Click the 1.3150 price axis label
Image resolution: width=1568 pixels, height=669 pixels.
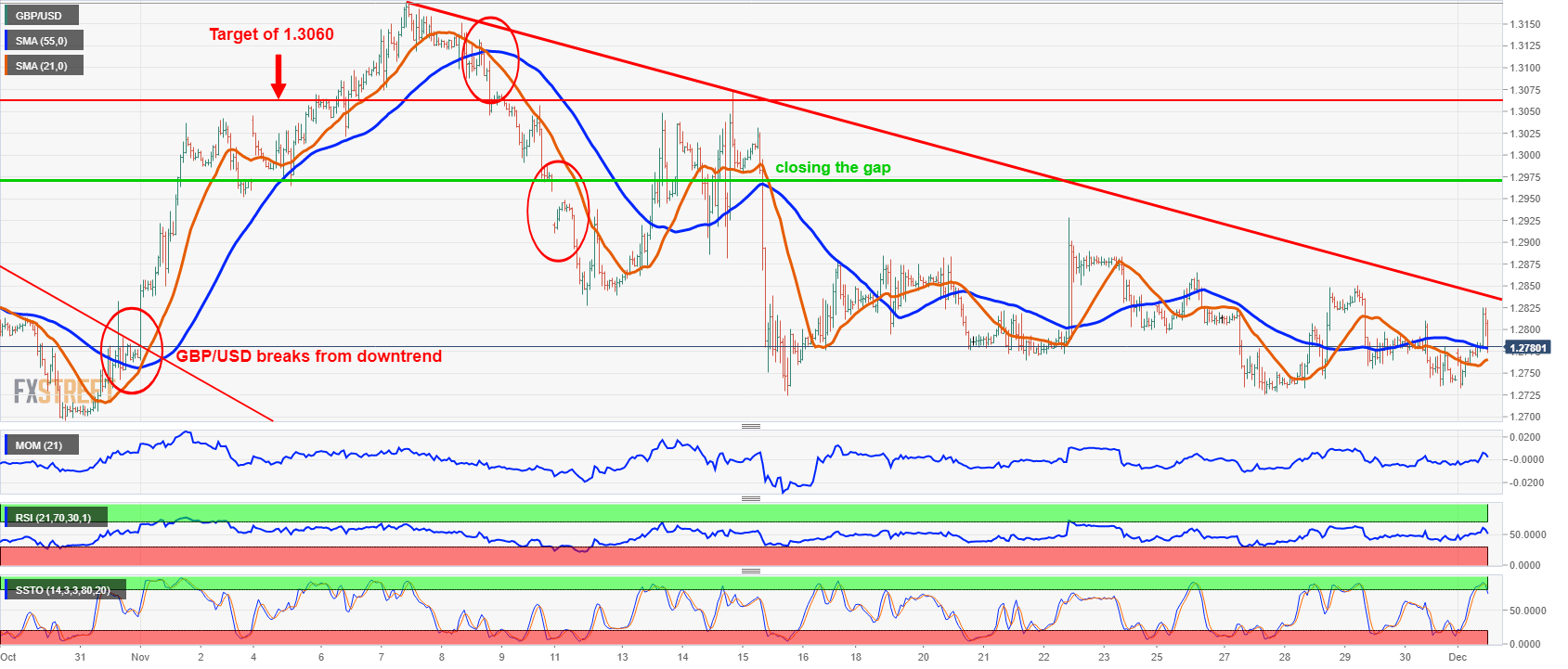1525,24
